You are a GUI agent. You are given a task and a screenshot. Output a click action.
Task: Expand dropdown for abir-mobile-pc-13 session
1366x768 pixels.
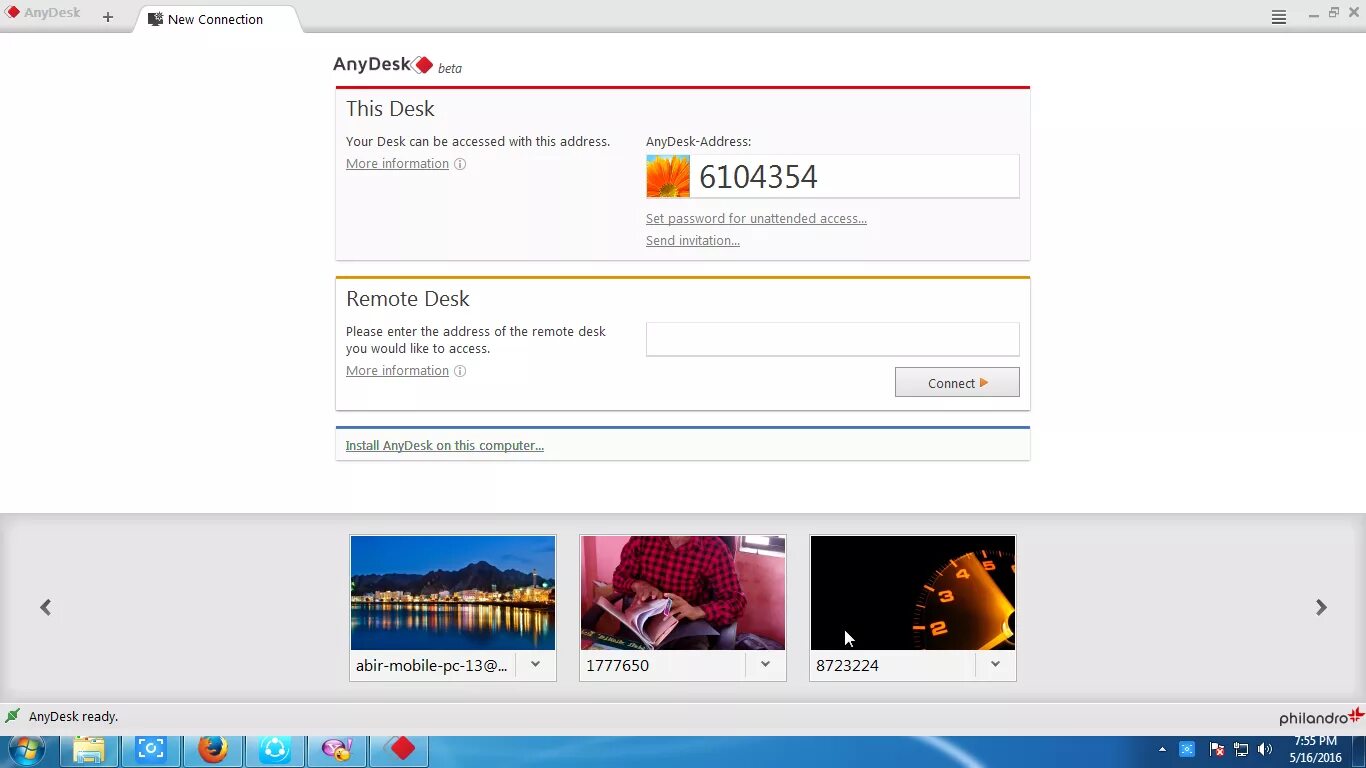pyautogui.click(x=535, y=665)
